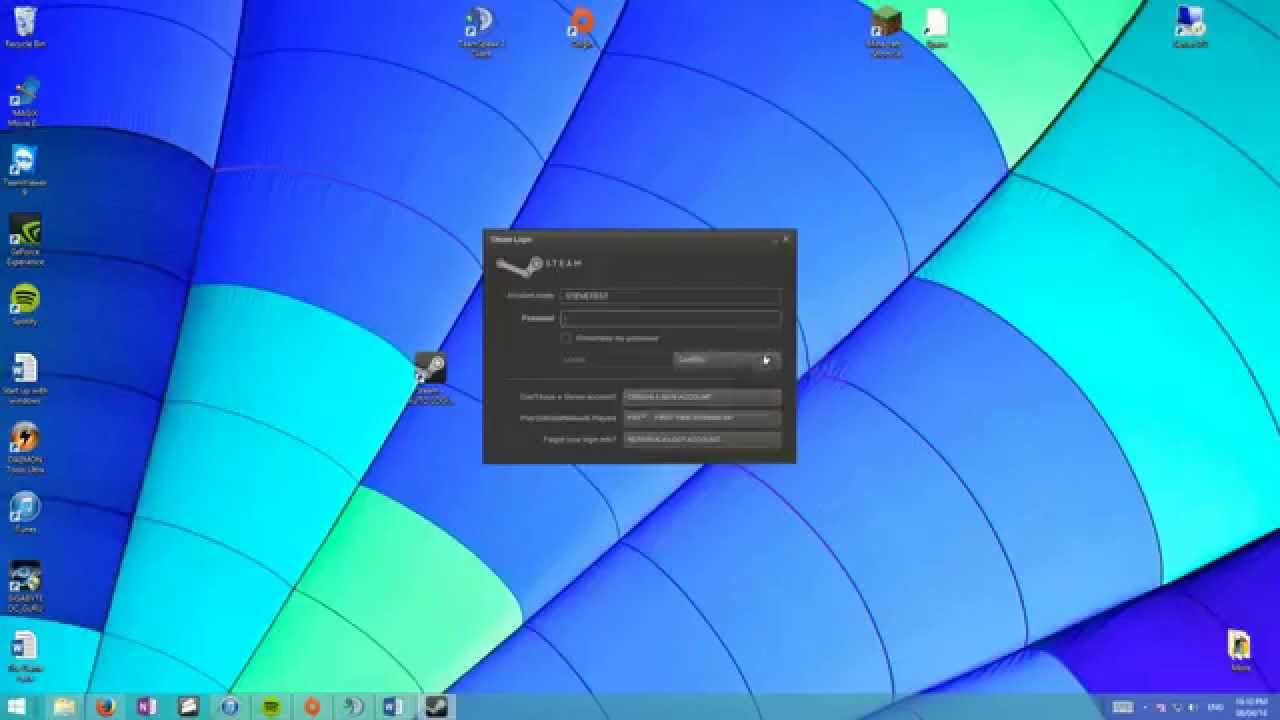The image size is (1280, 720).
Task: Select the DAEMON Tools Ultra desktop icon
Action: pos(25,447)
